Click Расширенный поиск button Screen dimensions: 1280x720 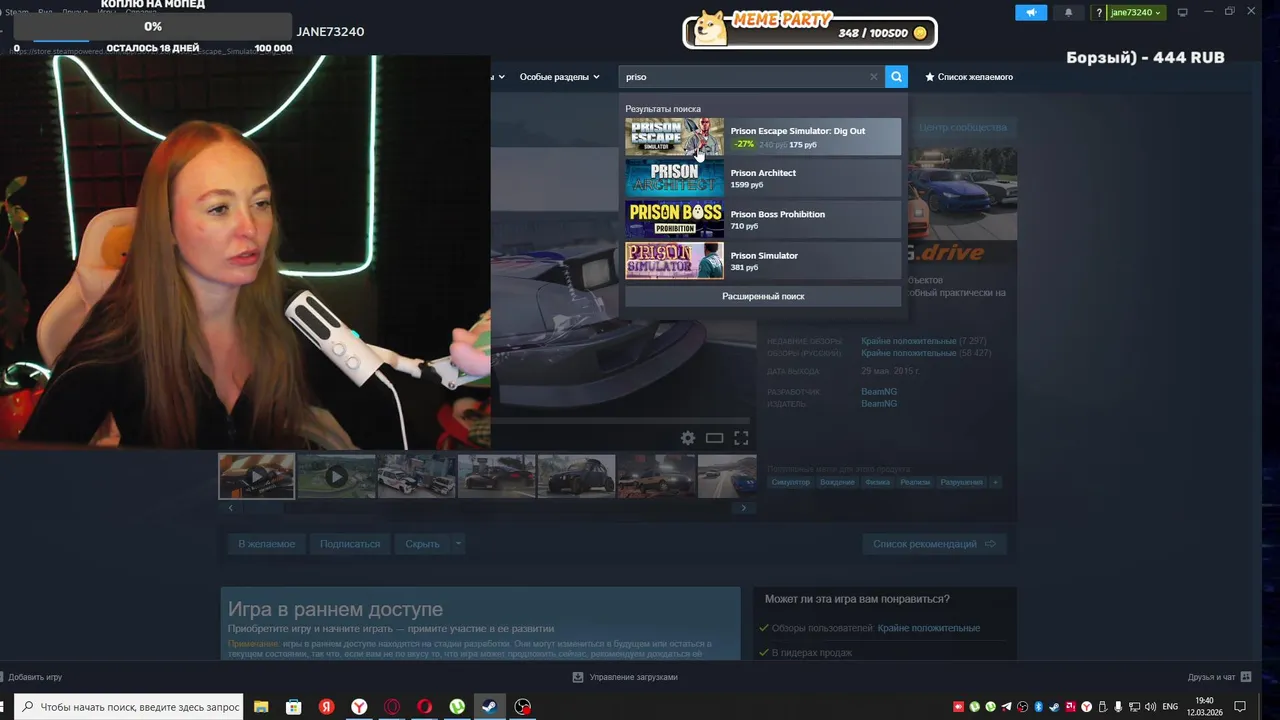[763, 296]
